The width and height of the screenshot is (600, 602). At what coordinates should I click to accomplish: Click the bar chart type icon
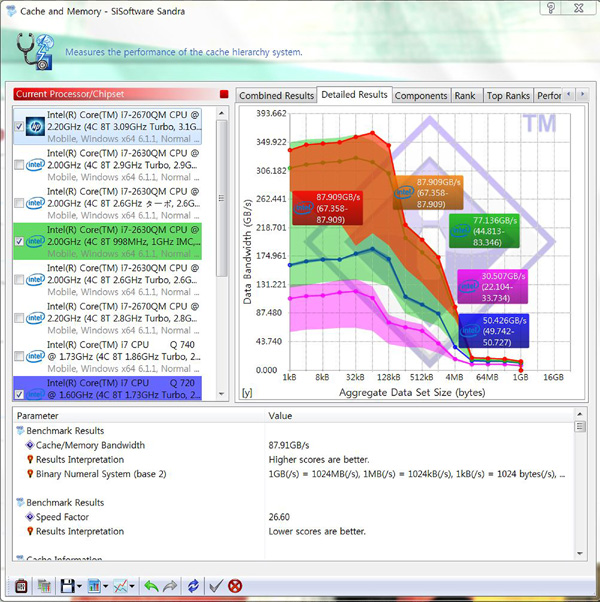94,586
